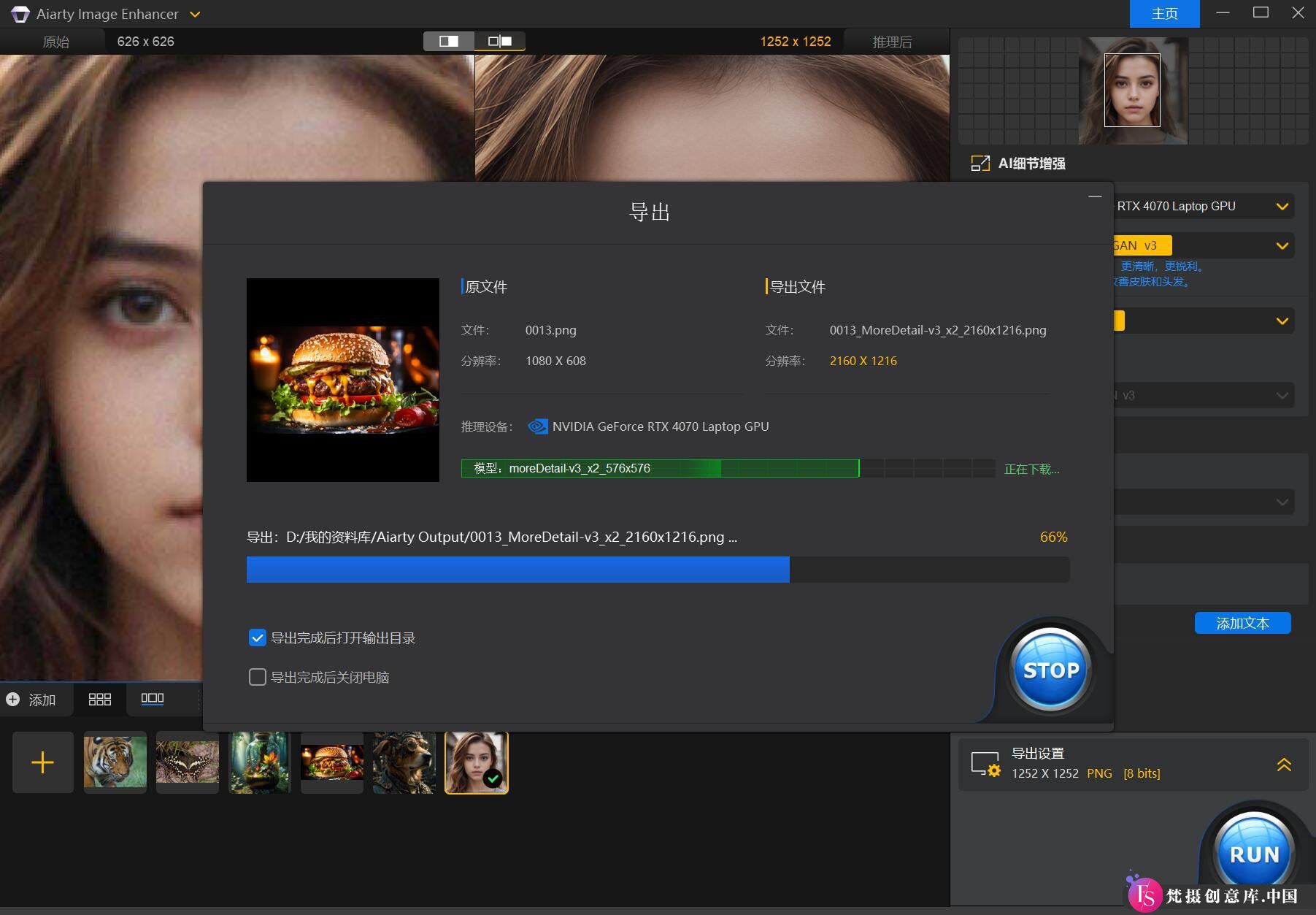Click the burger preview image in export dialog

(x=343, y=380)
